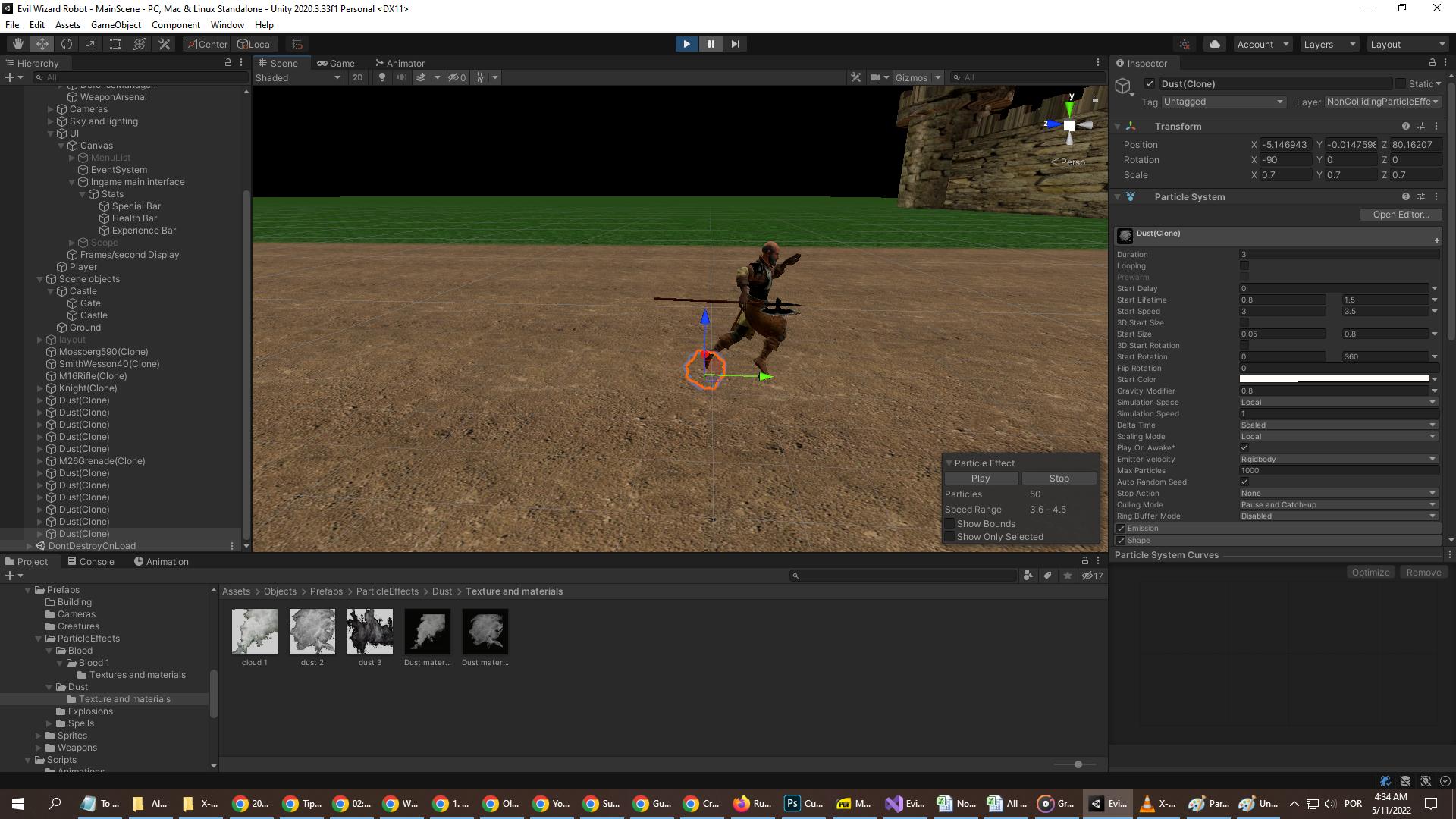Toggle Local handle rotation
1456x819 pixels.
(255, 44)
